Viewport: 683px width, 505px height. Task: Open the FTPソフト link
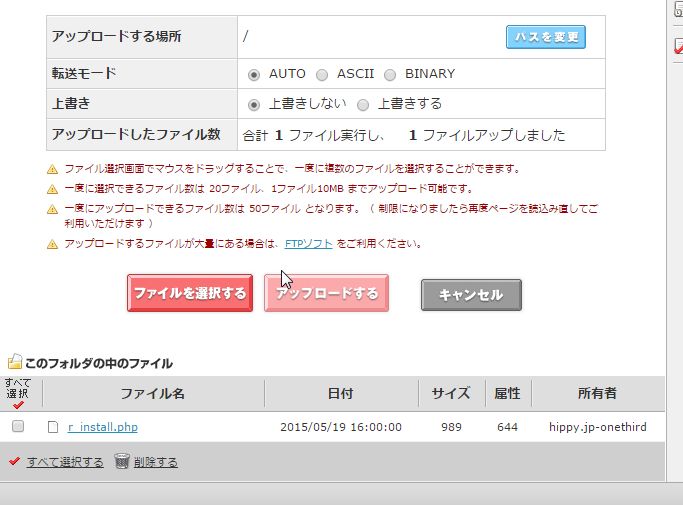[308, 244]
